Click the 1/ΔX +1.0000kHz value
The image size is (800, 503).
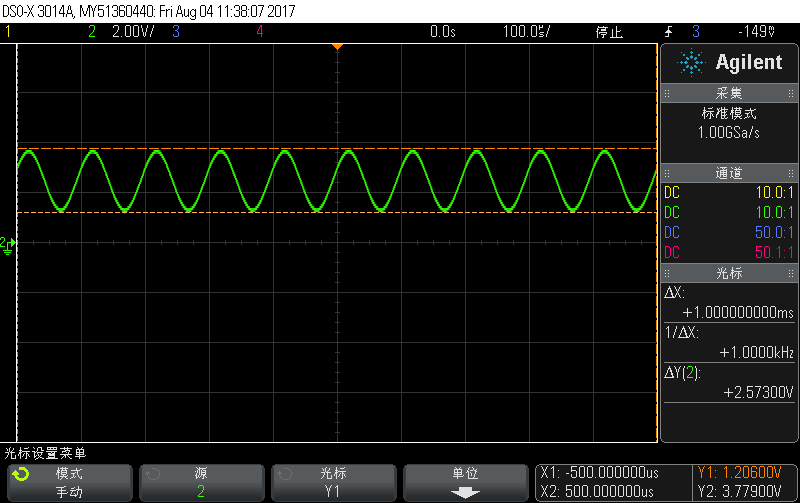(757, 353)
